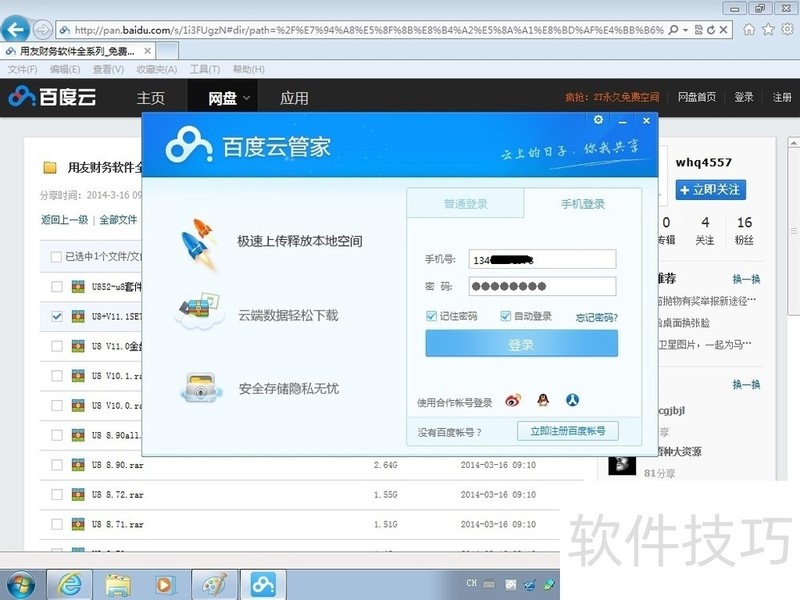Open settings gear in 百度云管家 dialog
This screenshot has width=800, height=600.
pyautogui.click(x=598, y=120)
